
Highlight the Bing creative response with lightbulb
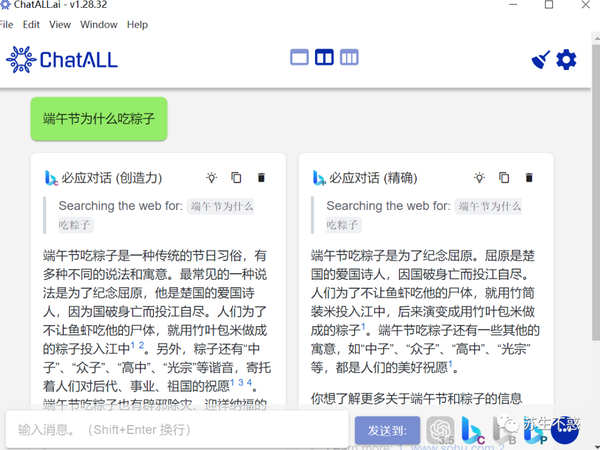pos(212,178)
